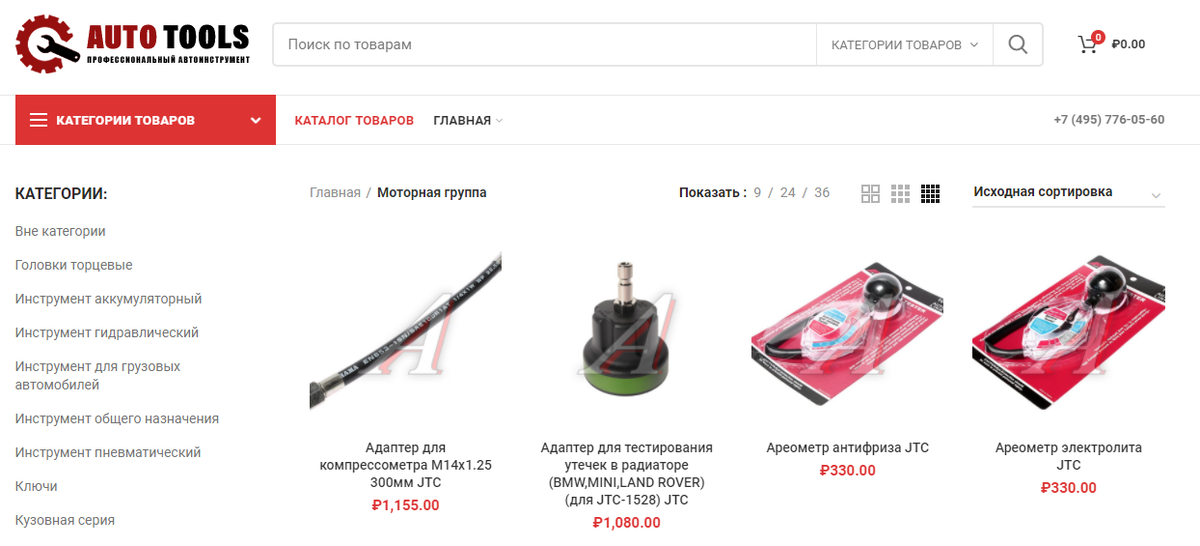This screenshot has height=546, width=1200.
Task: Open the Категории товаров search filter dropdown
Action: pos(904,45)
